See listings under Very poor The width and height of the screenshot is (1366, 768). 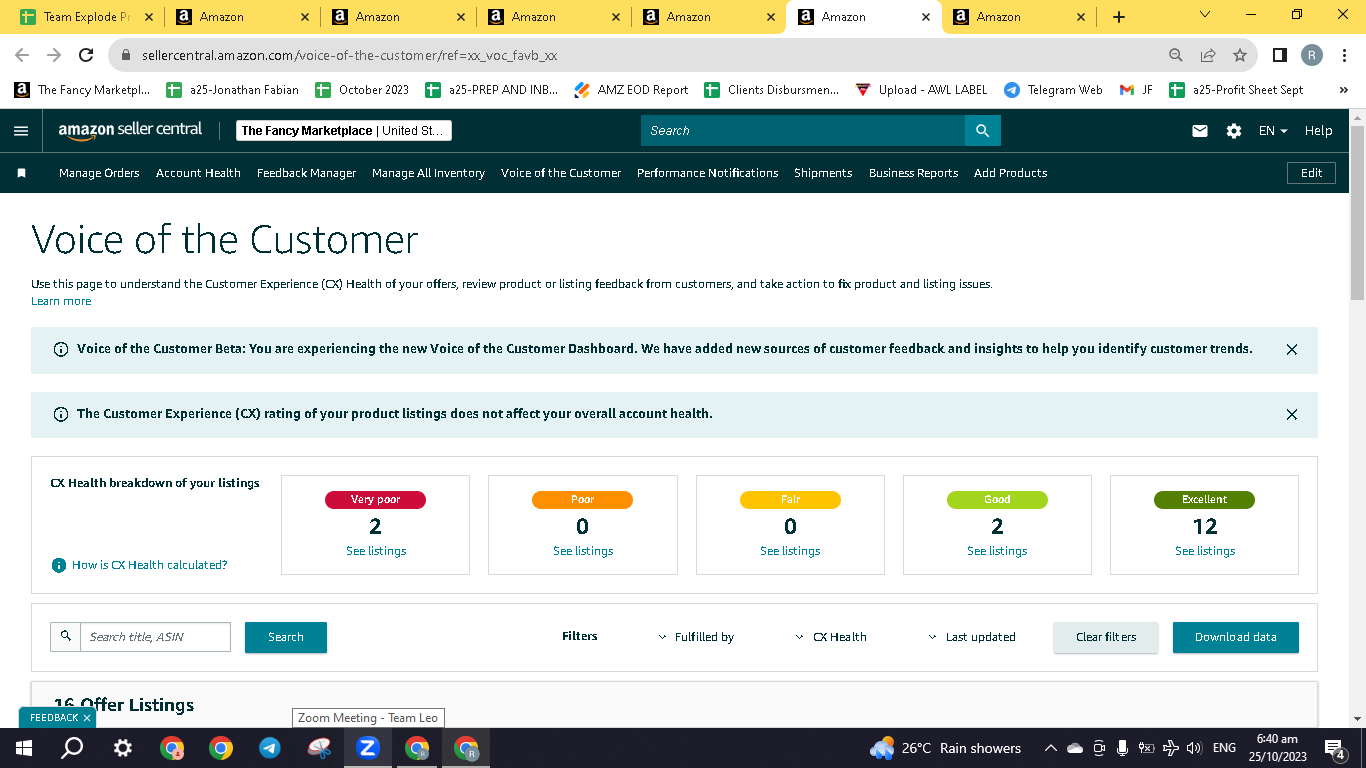pyautogui.click(x=376, y=551)
